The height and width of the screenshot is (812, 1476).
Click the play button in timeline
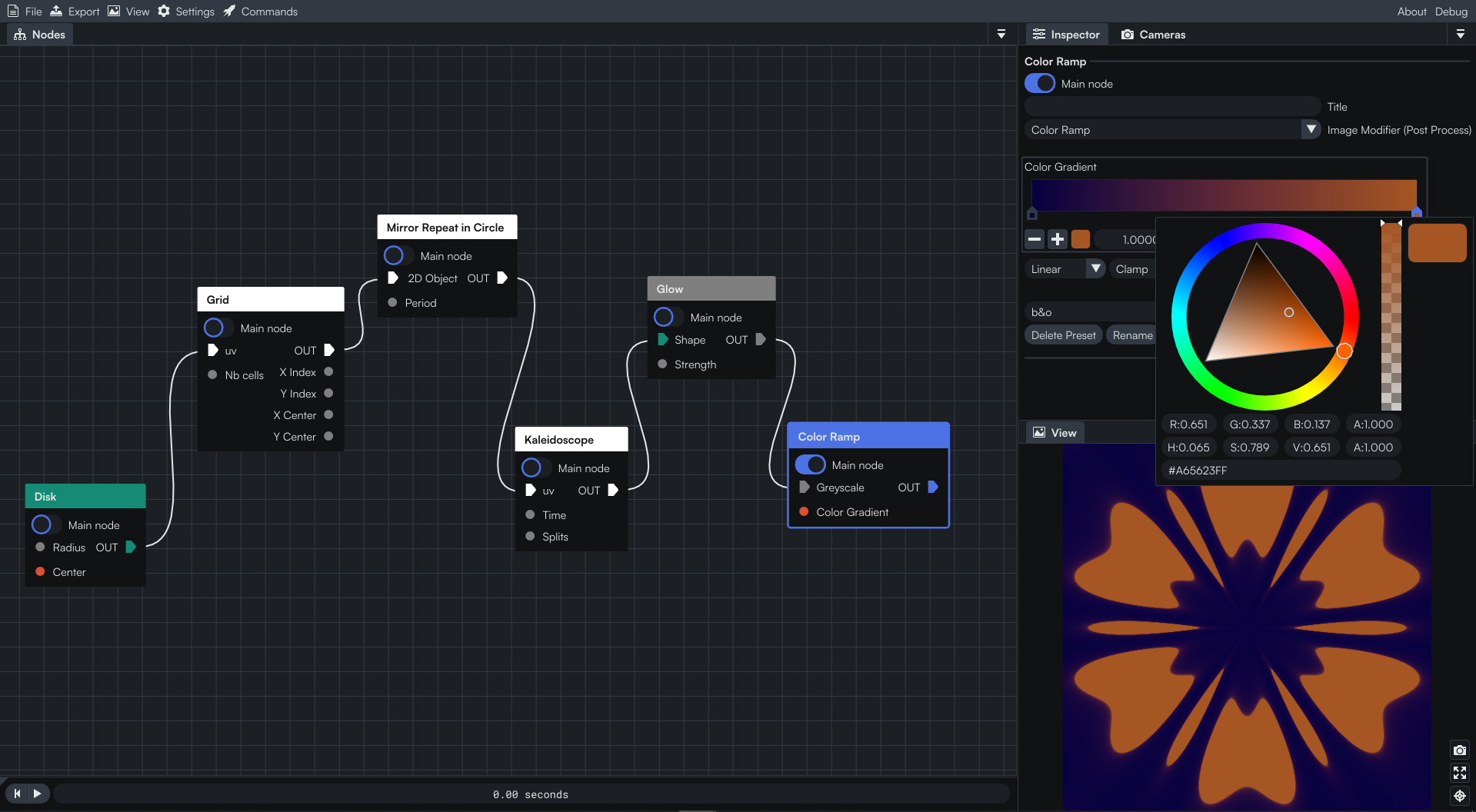pyautogui.click(x=37, y=794)
